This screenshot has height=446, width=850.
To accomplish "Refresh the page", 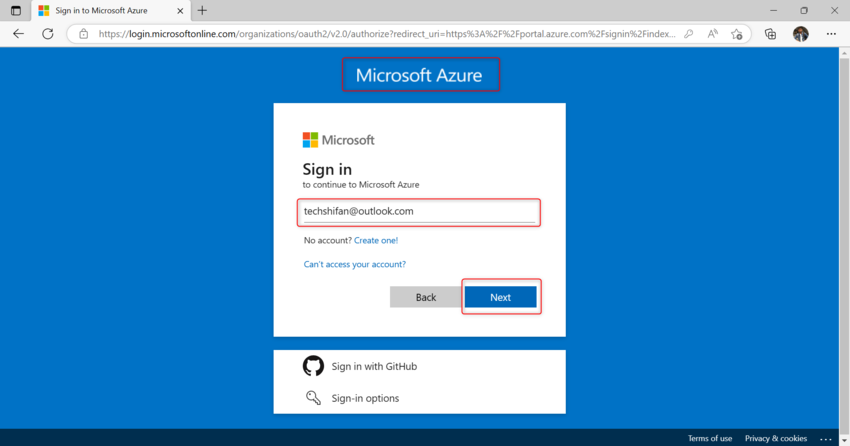I will tap(48, 34).
